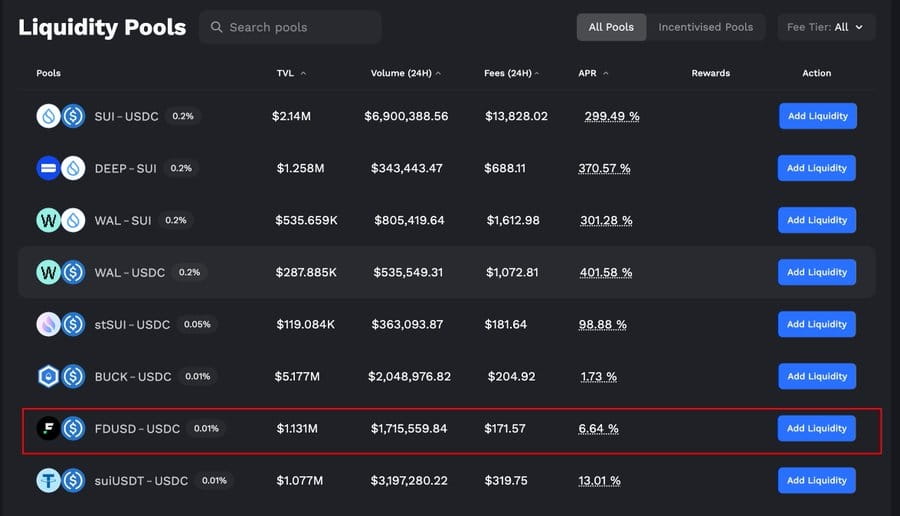
Task: Open the WAL - SUI pool name
Action: tap(123, 221)
